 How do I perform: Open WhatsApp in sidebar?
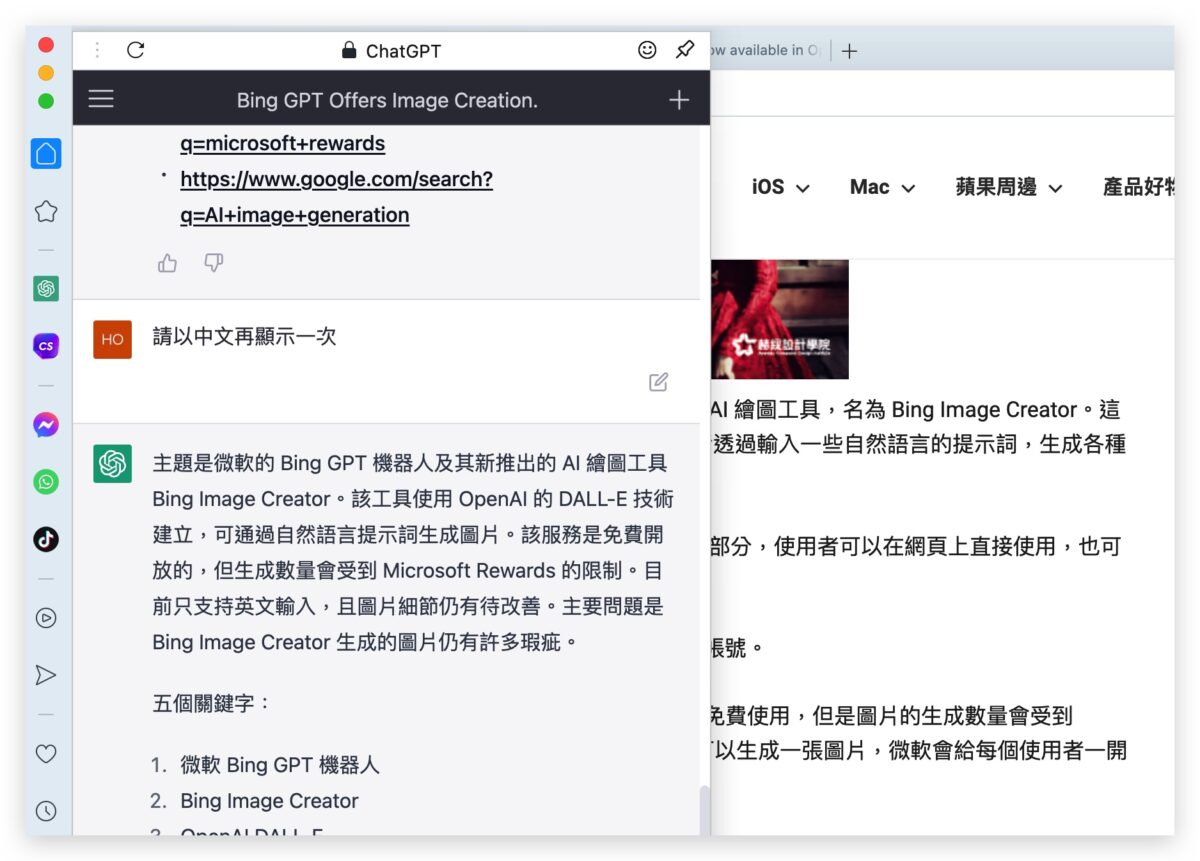coord(46,482)
